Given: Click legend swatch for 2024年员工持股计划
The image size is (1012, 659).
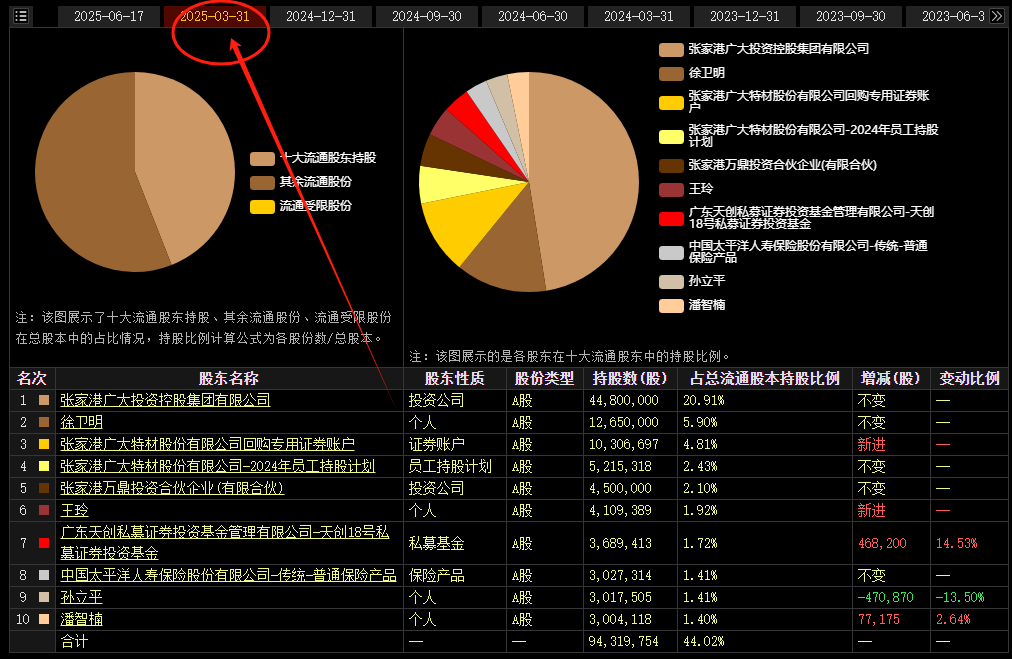Looking at the screenshot, I should [x=671, y=136].
